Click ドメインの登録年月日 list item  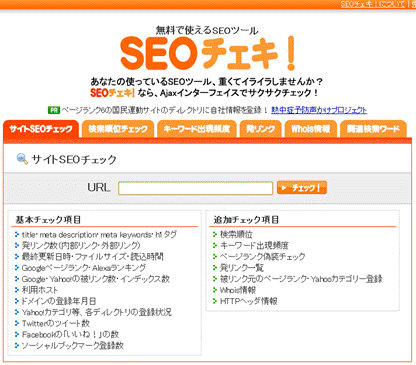pos(59,301)
